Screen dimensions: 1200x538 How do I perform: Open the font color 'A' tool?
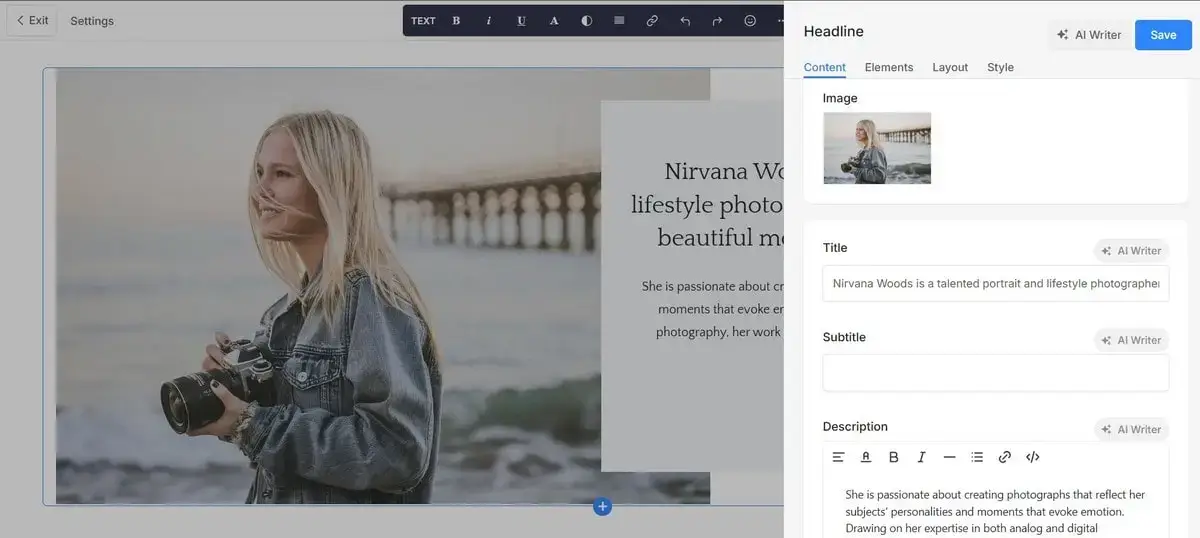click(554, 20)
